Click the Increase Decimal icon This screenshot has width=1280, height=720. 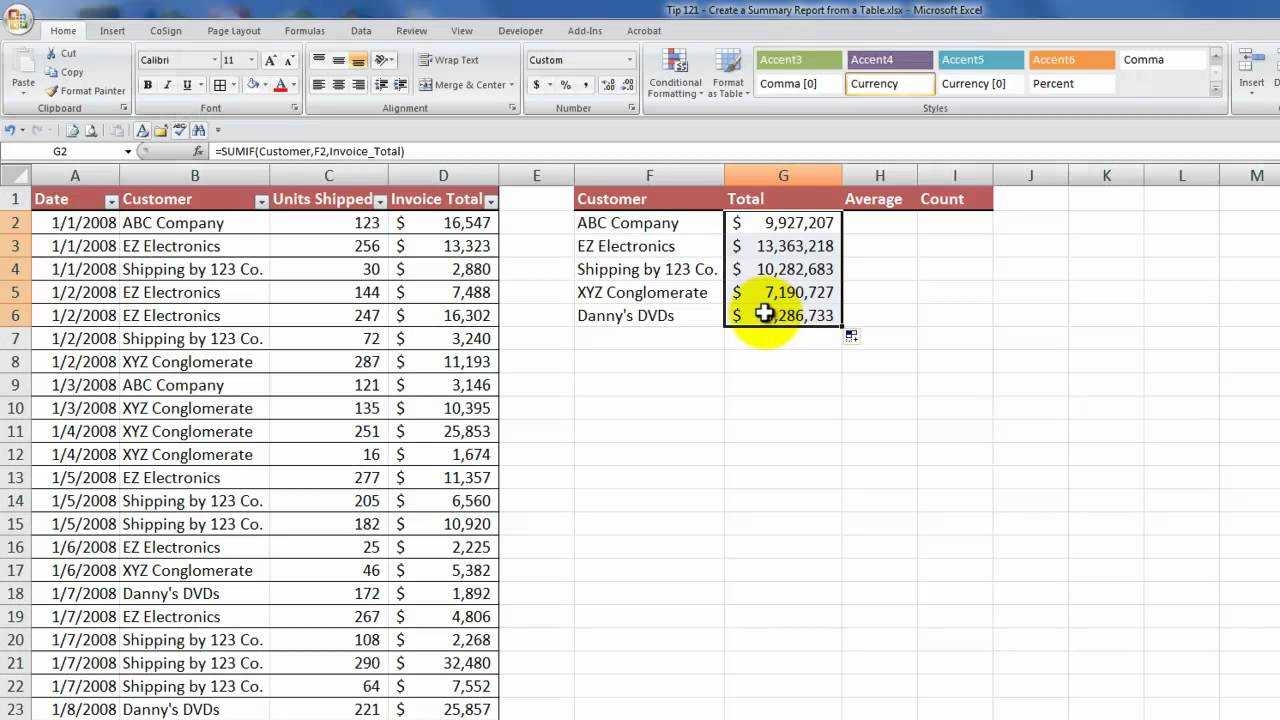(608, 85)
